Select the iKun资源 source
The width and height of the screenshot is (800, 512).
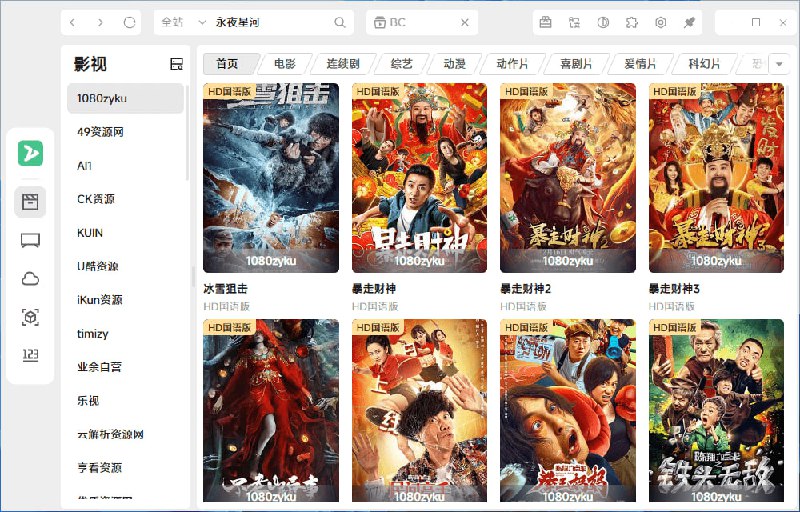pyautogui.click(x=100, y=300)
